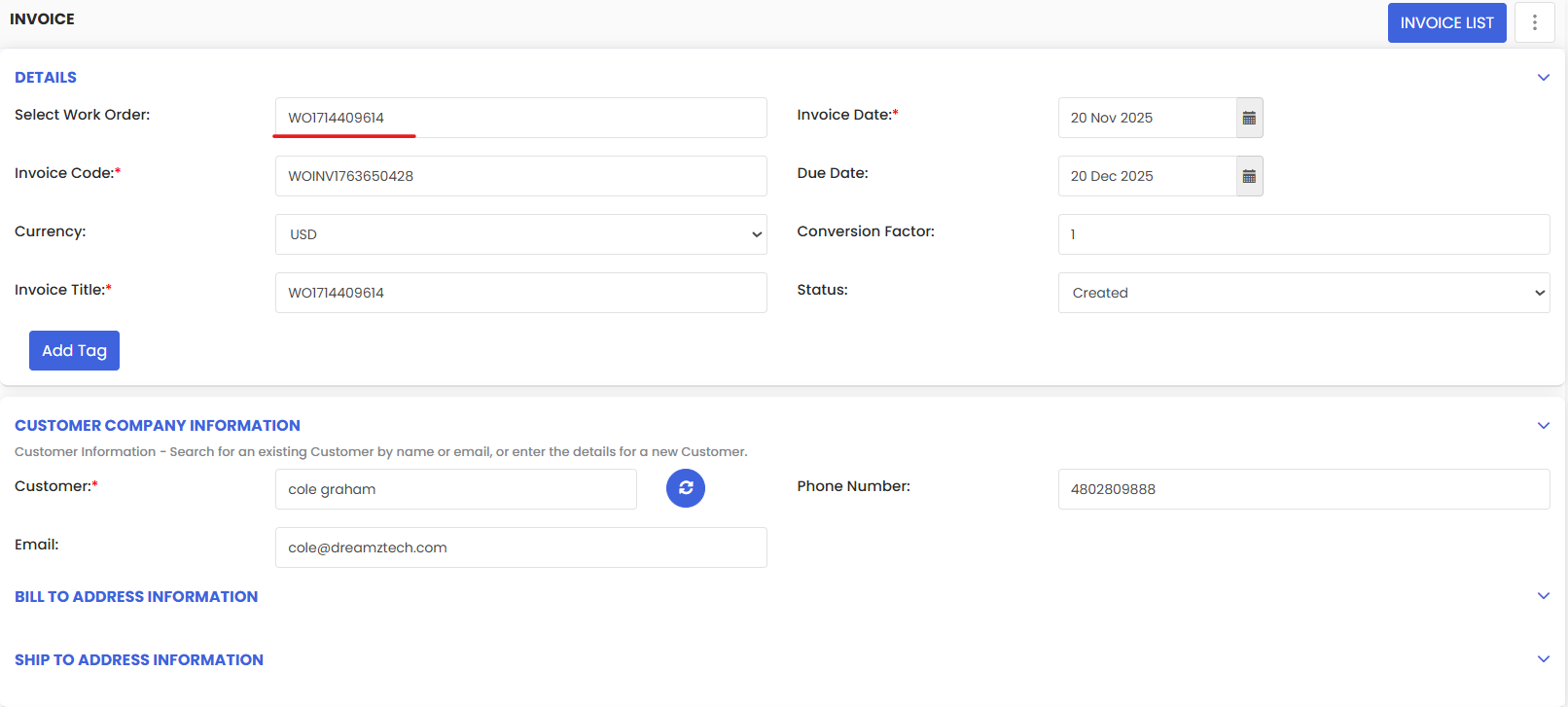The width and height of the screenshot is (1568, 707).
Task: Open the Status Created dropdown
Action: coord(1303,293)
